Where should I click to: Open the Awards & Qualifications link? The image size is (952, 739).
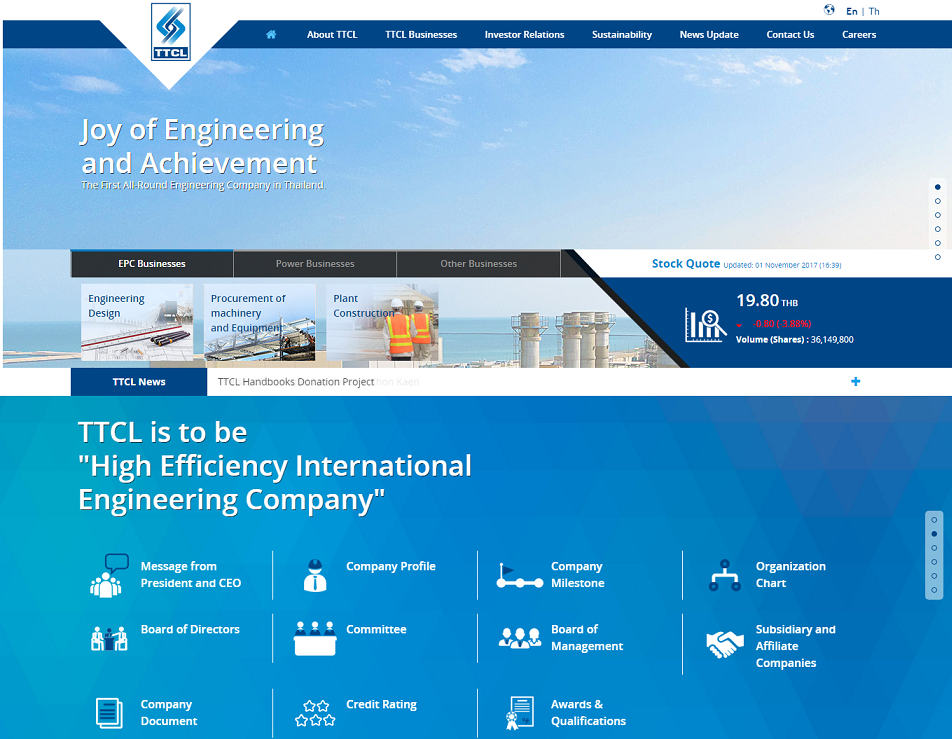click(588, 712)
